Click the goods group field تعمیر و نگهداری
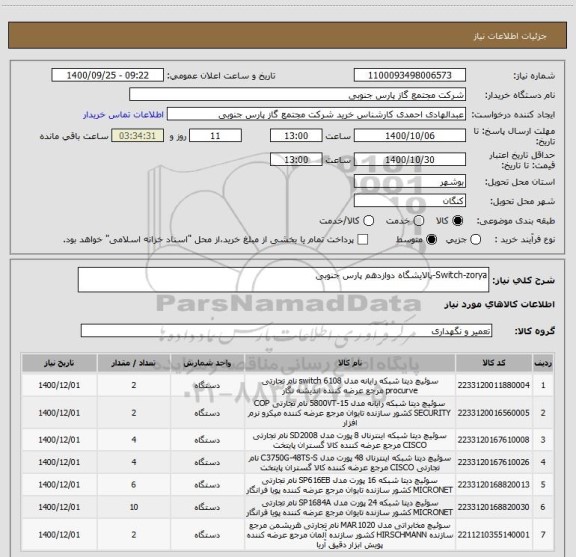576x557 pixels. click(x=286, y=331)
